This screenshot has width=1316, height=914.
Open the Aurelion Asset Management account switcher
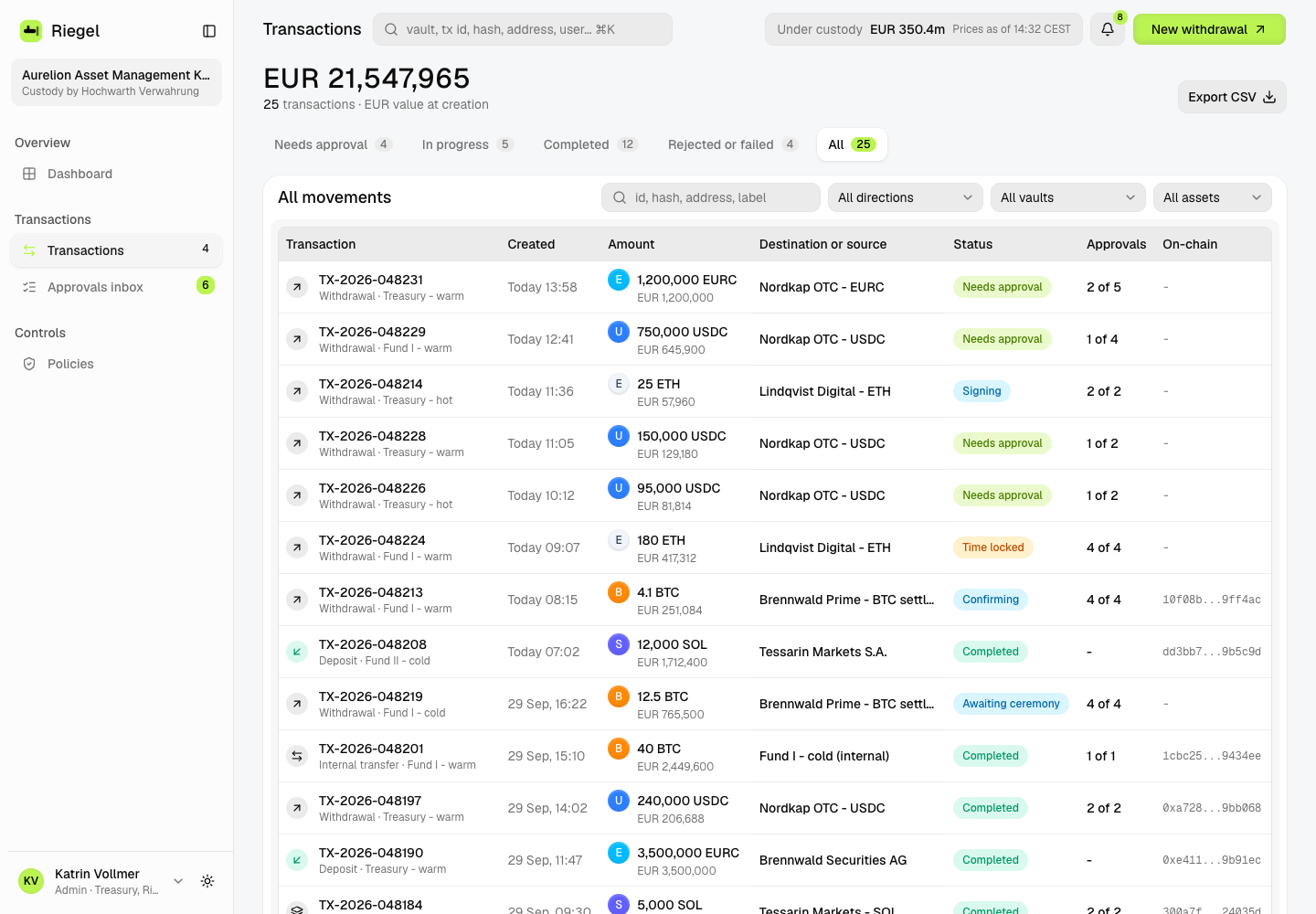[x=116, y=82]
